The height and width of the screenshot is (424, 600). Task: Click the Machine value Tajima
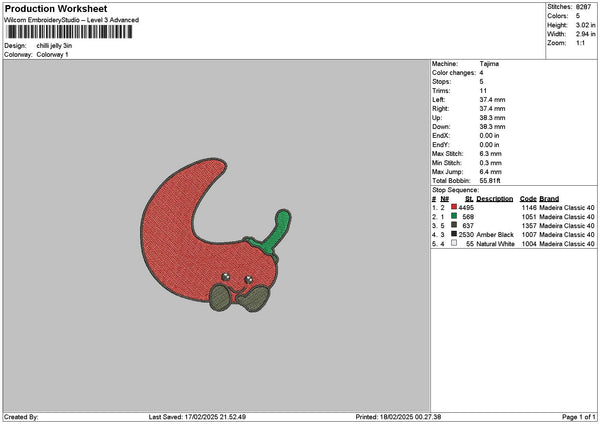click(489, 64)
